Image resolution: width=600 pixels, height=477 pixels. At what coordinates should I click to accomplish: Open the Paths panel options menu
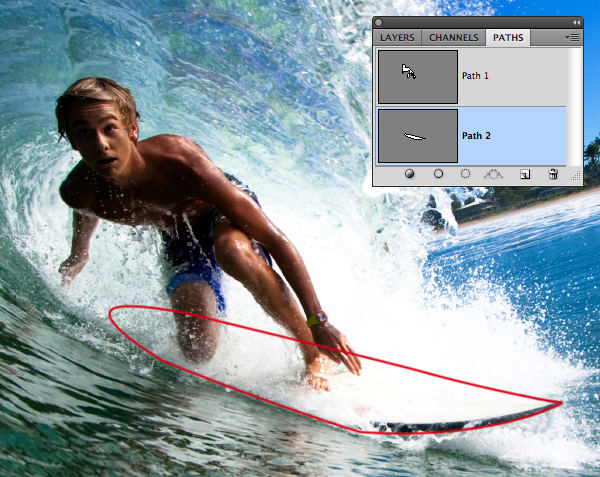point(572,37)
